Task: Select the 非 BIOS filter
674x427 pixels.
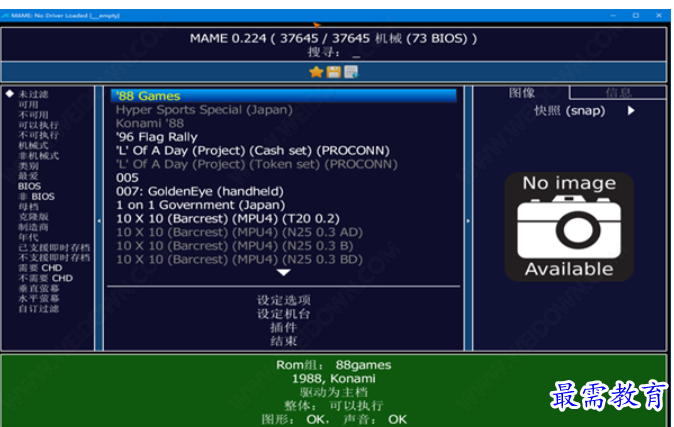Action: [x=37, y=197]
